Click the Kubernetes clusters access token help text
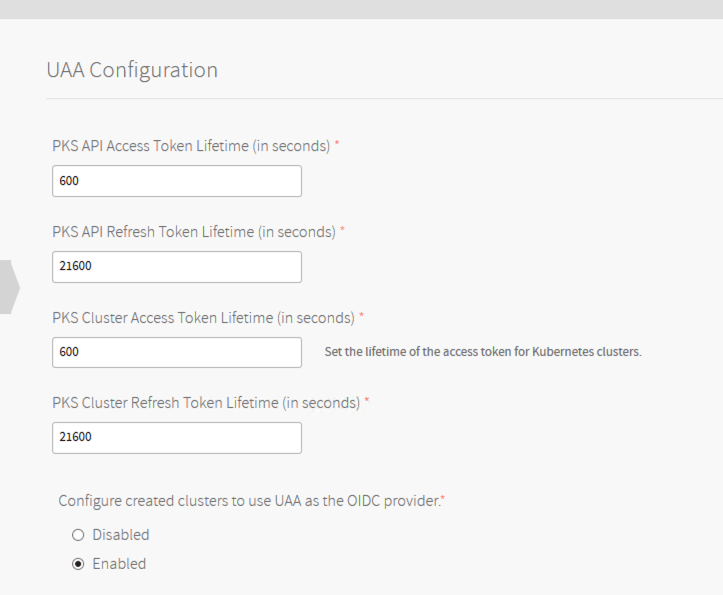The image size is (723, 595). pos(483,352)
